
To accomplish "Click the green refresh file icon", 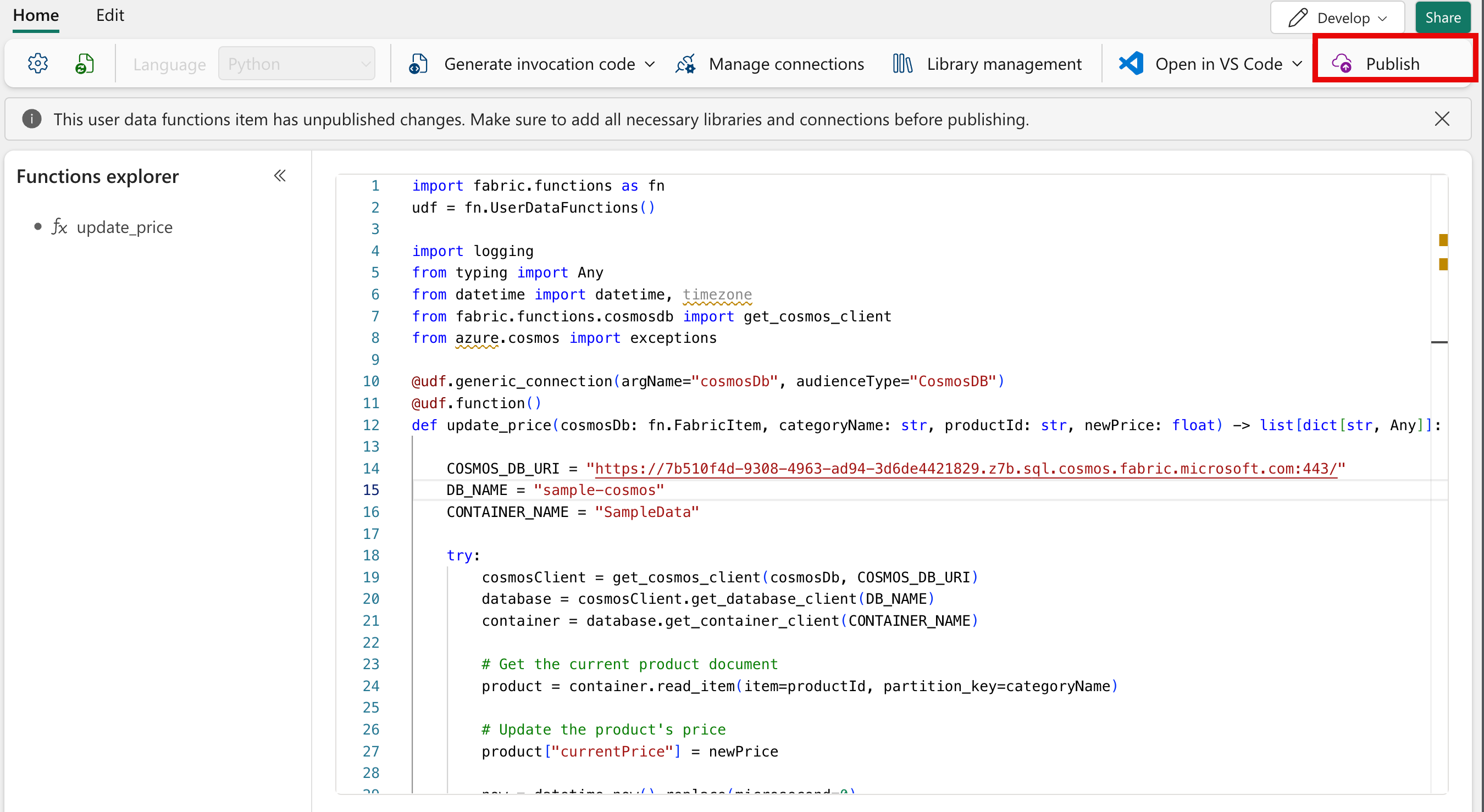I will [85, 63].
